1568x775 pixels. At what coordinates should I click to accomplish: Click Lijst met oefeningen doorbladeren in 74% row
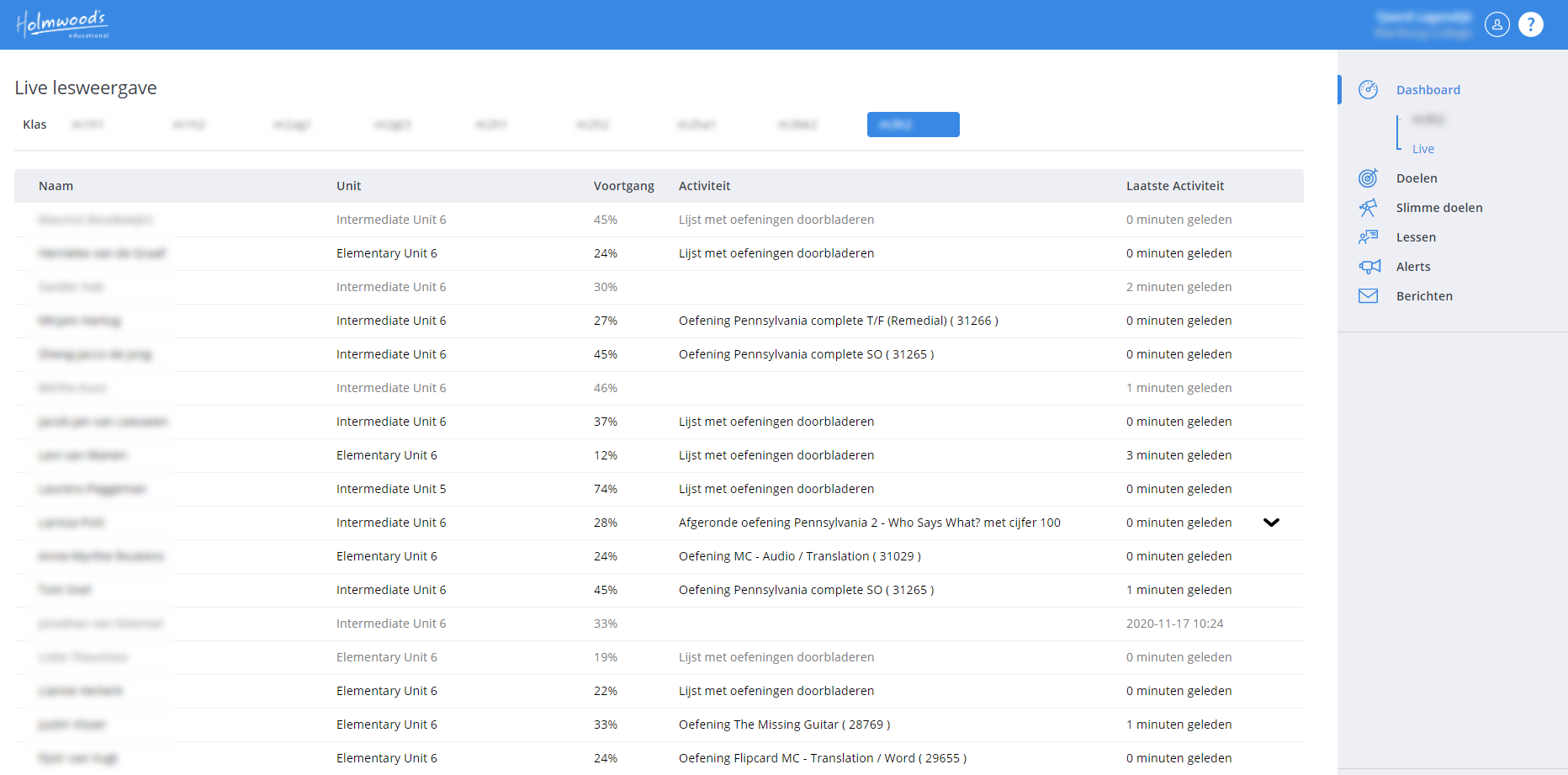tap(776, 489)
